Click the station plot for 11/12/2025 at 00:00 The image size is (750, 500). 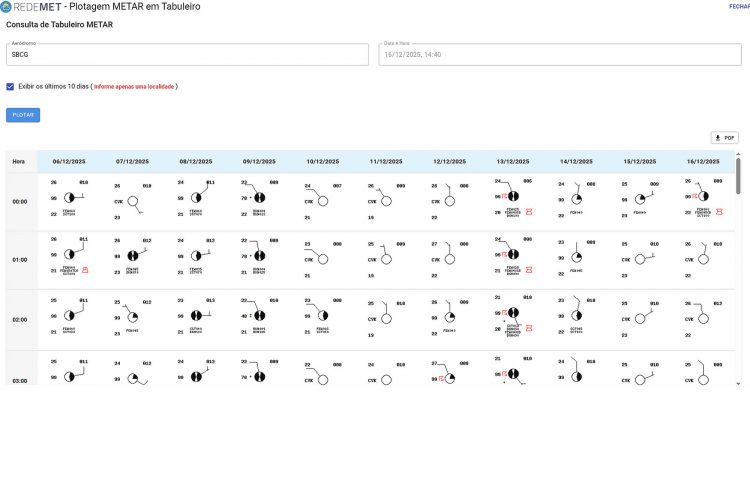(386, 200)
